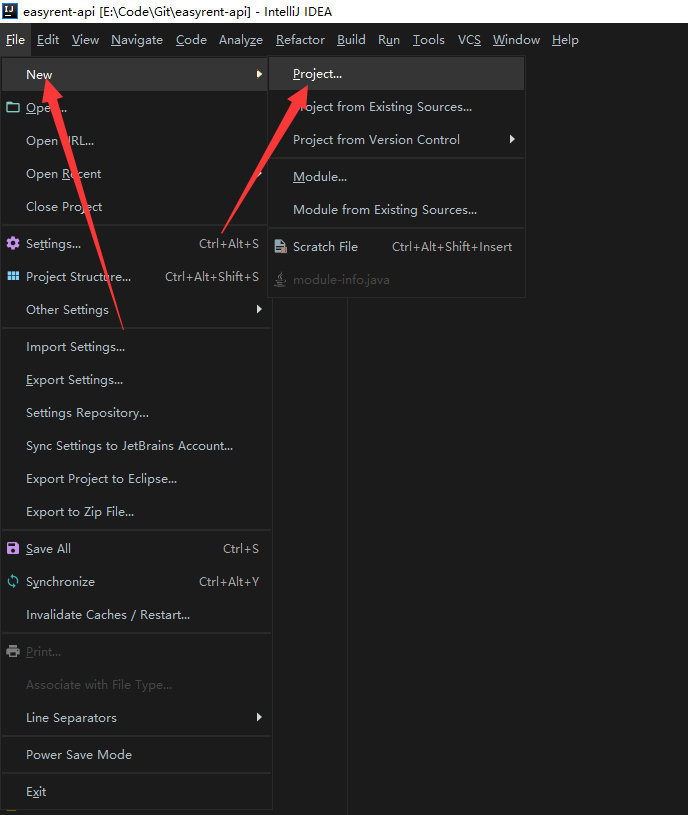Select Open Recent menu entry

(x=135, y=174)
